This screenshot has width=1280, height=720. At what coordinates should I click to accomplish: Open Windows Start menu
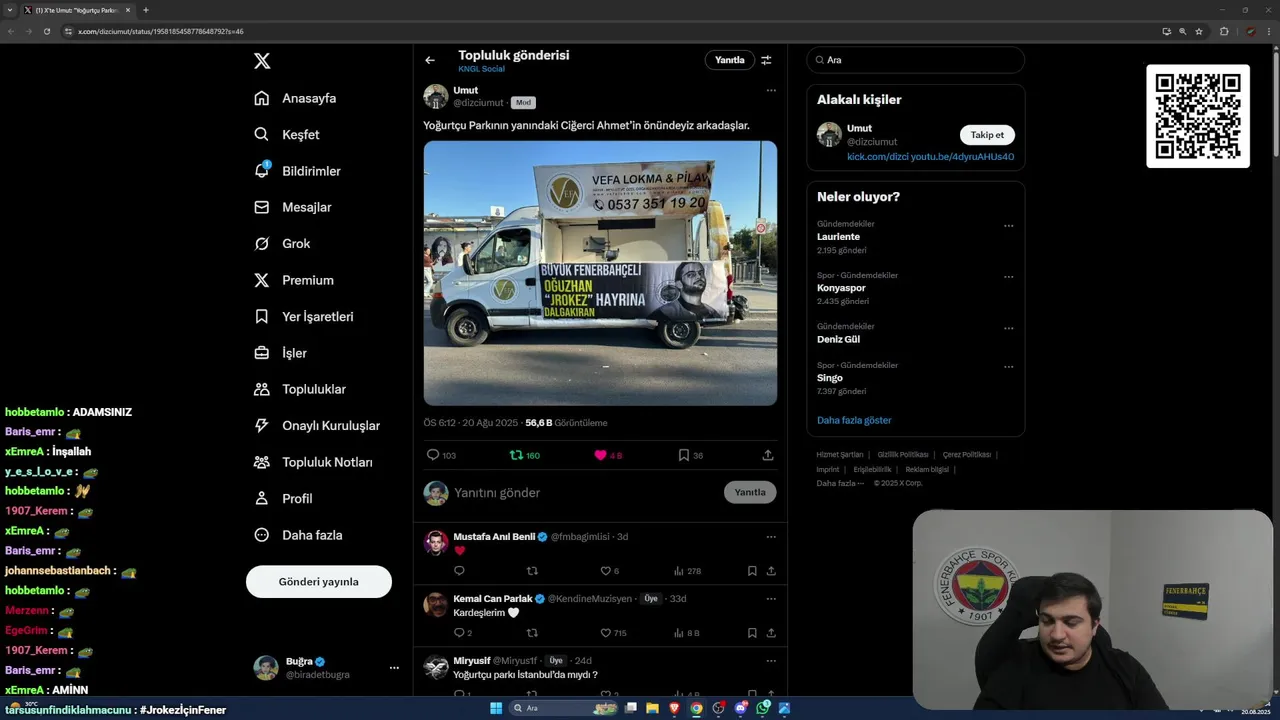[x=495, y=708]
